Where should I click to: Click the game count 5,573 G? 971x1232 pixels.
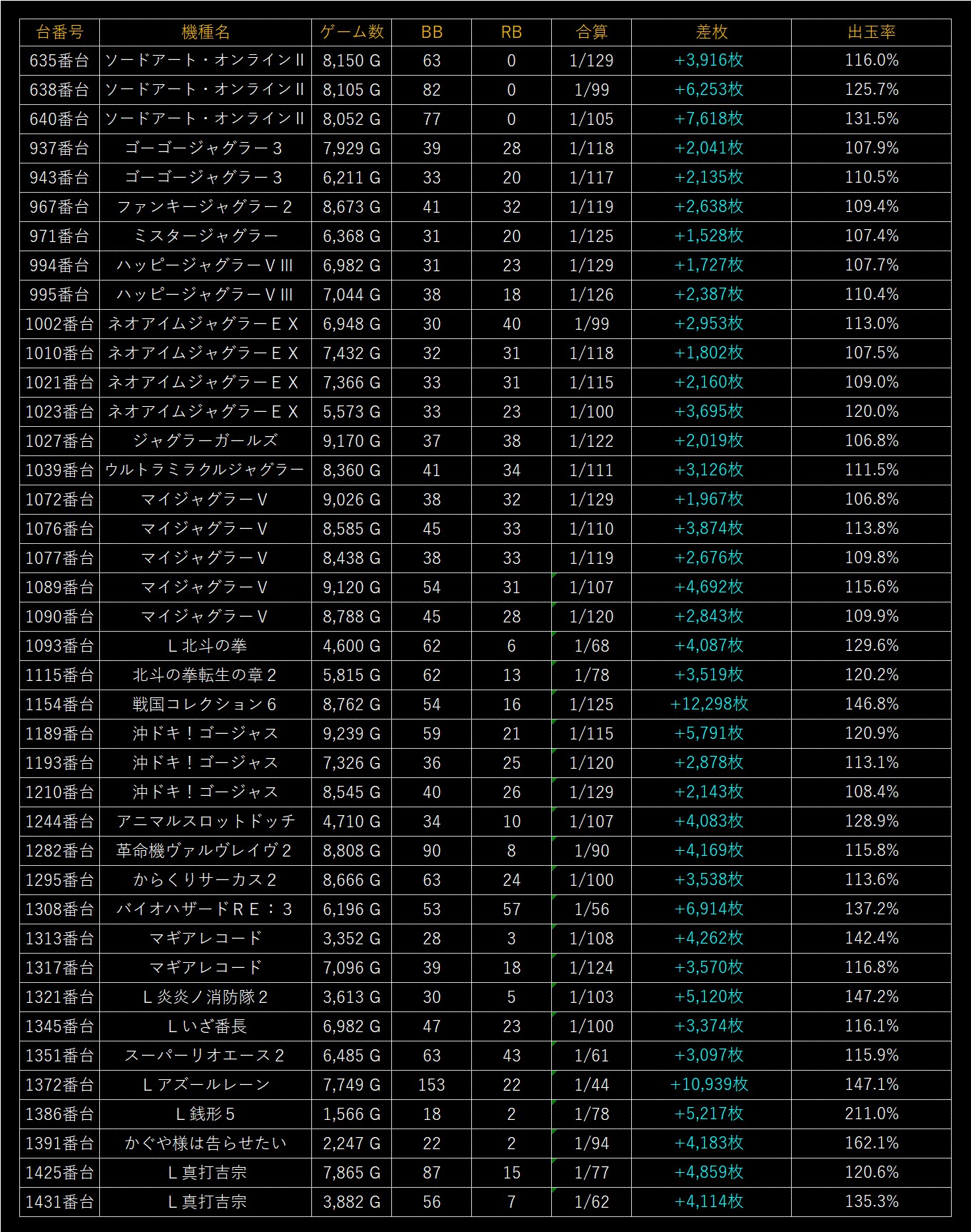tap(351, 412)
